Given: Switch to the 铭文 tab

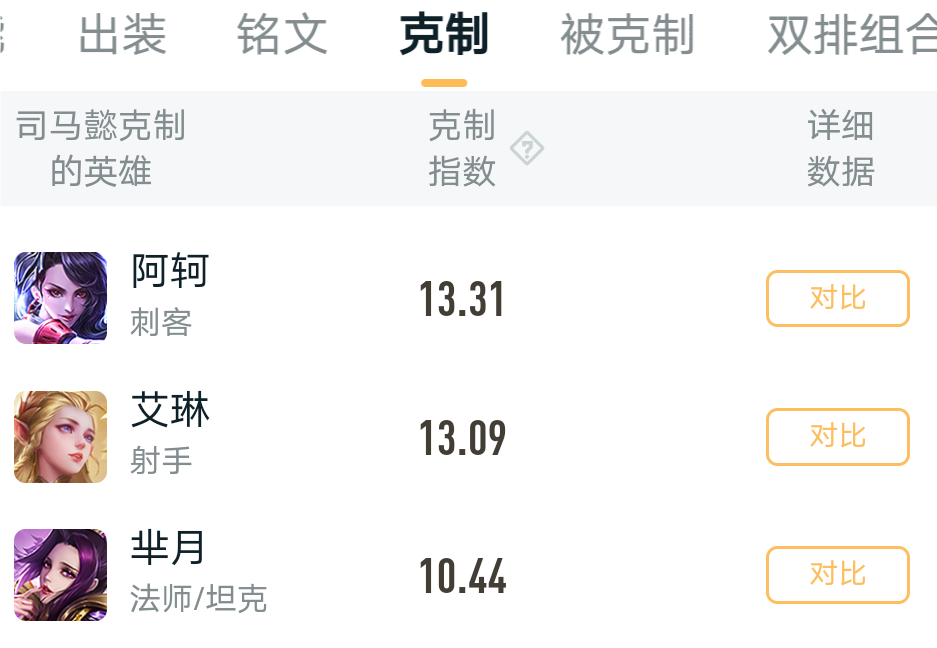Looking at the screenshot, I should point(282,36).
